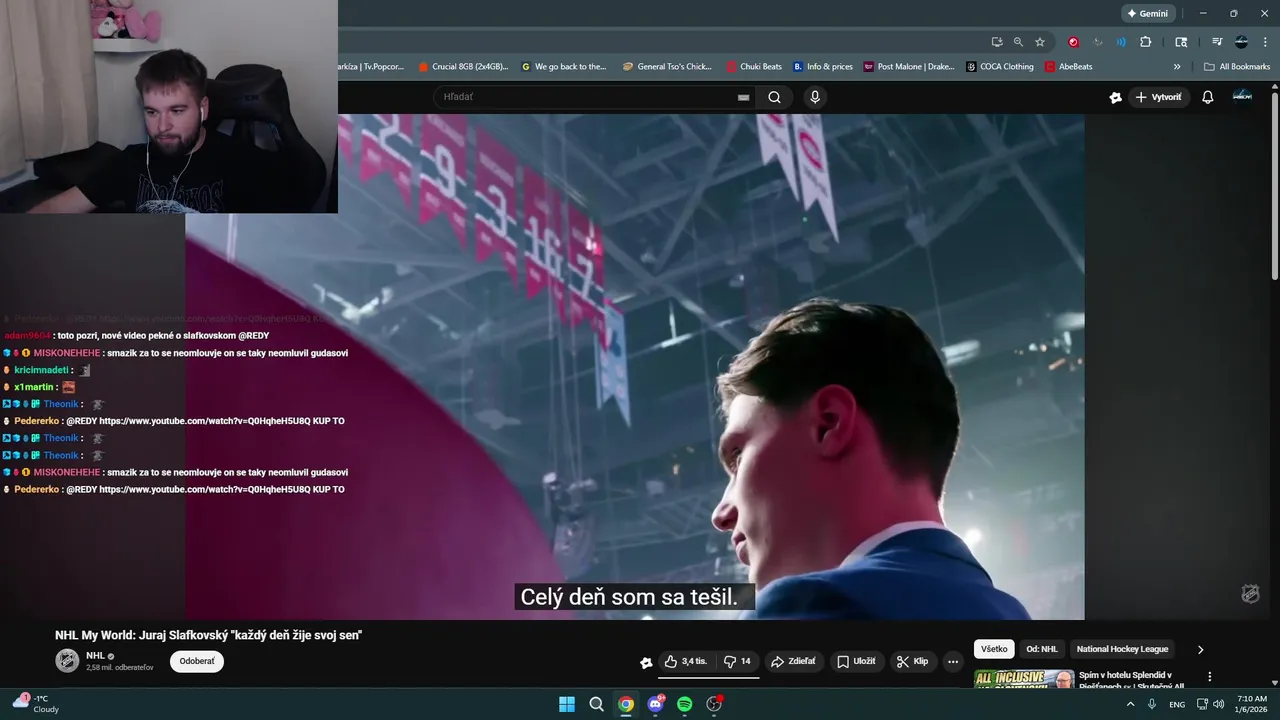Click the YouTube search magnifier button

(x=774, y=97)
